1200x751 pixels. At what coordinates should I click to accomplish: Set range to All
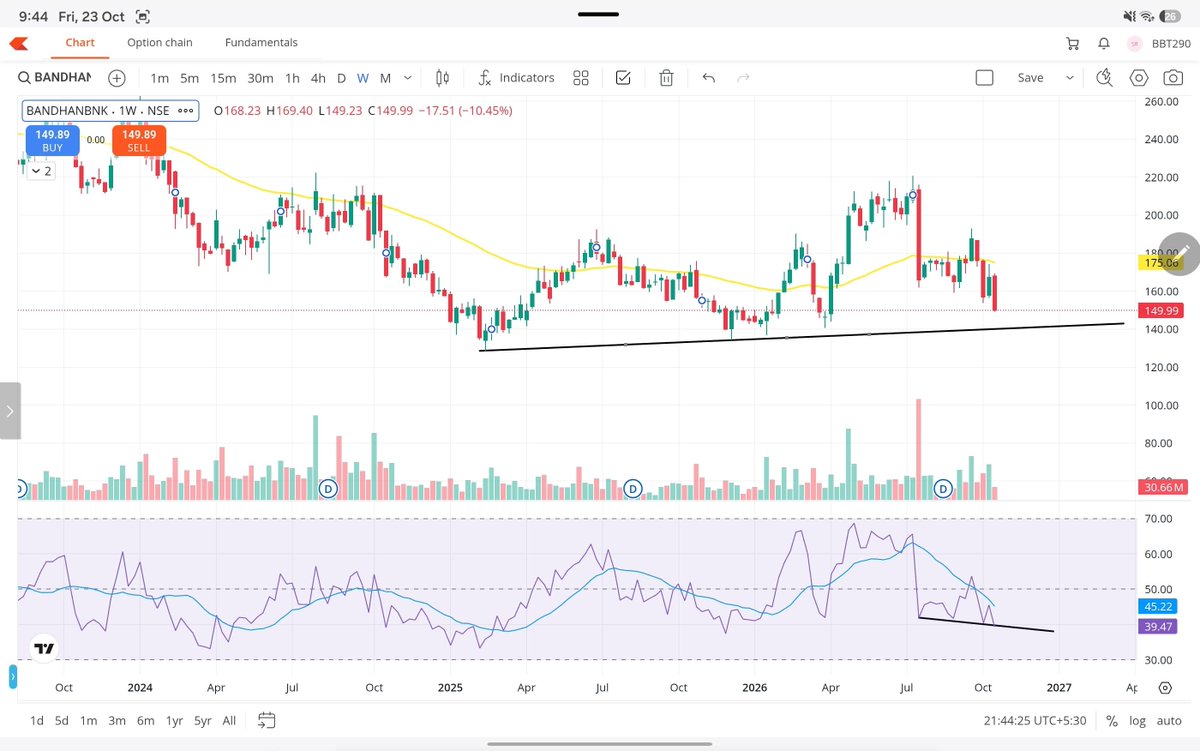point(229,720)
